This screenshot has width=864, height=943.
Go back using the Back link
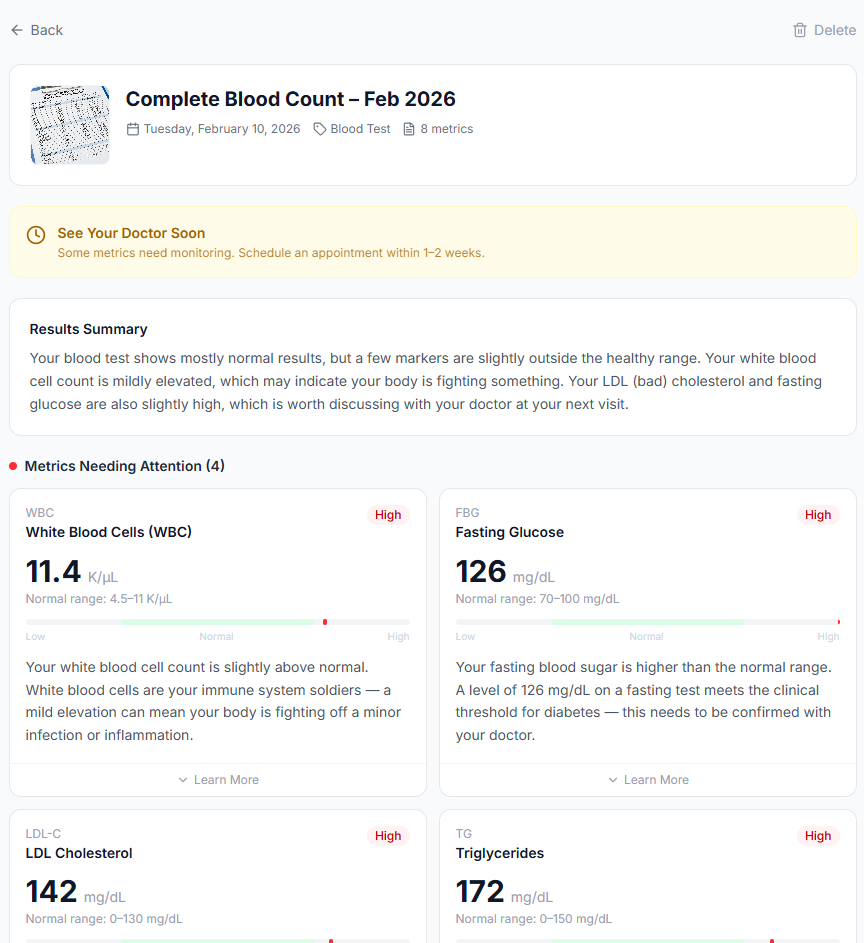click(37, 30)
